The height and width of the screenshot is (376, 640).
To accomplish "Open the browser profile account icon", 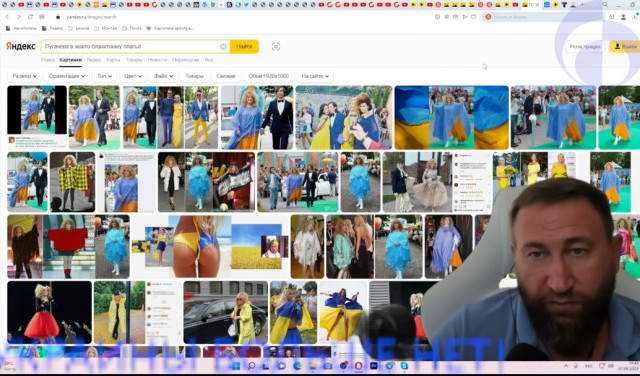I will [623, 17].
